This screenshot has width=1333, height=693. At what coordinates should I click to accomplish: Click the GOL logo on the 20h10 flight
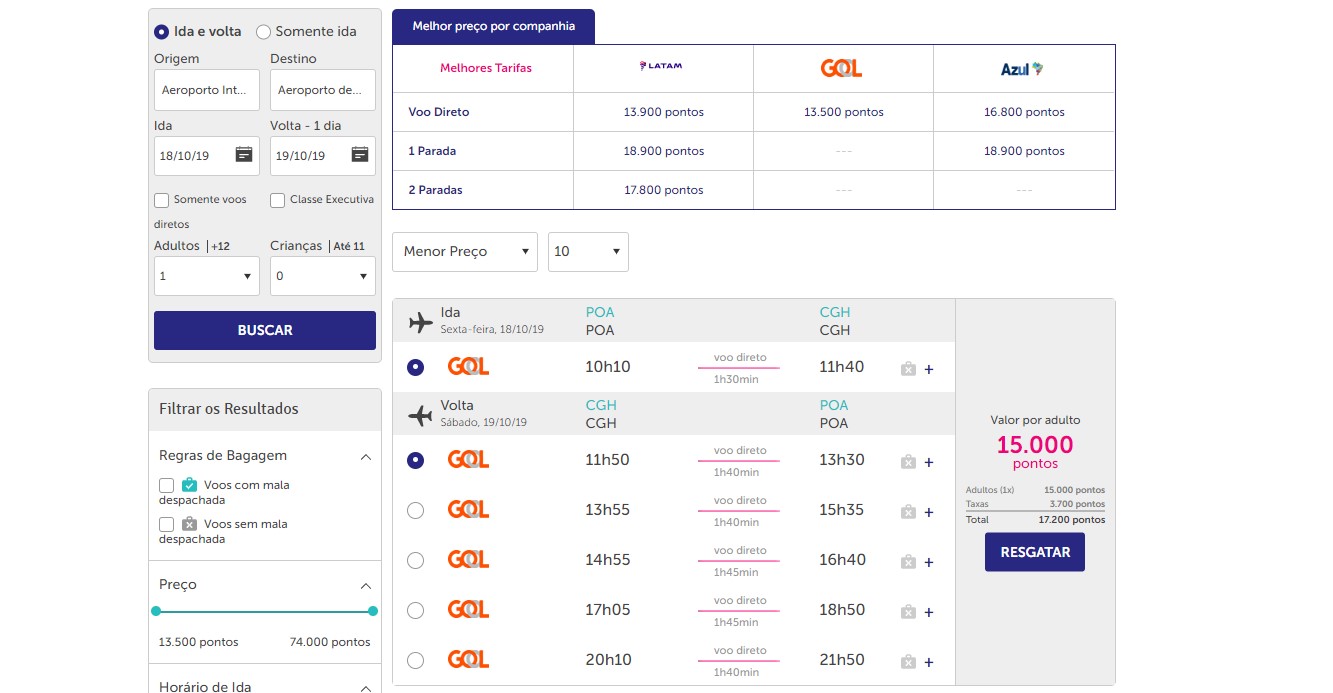point(468,659)
